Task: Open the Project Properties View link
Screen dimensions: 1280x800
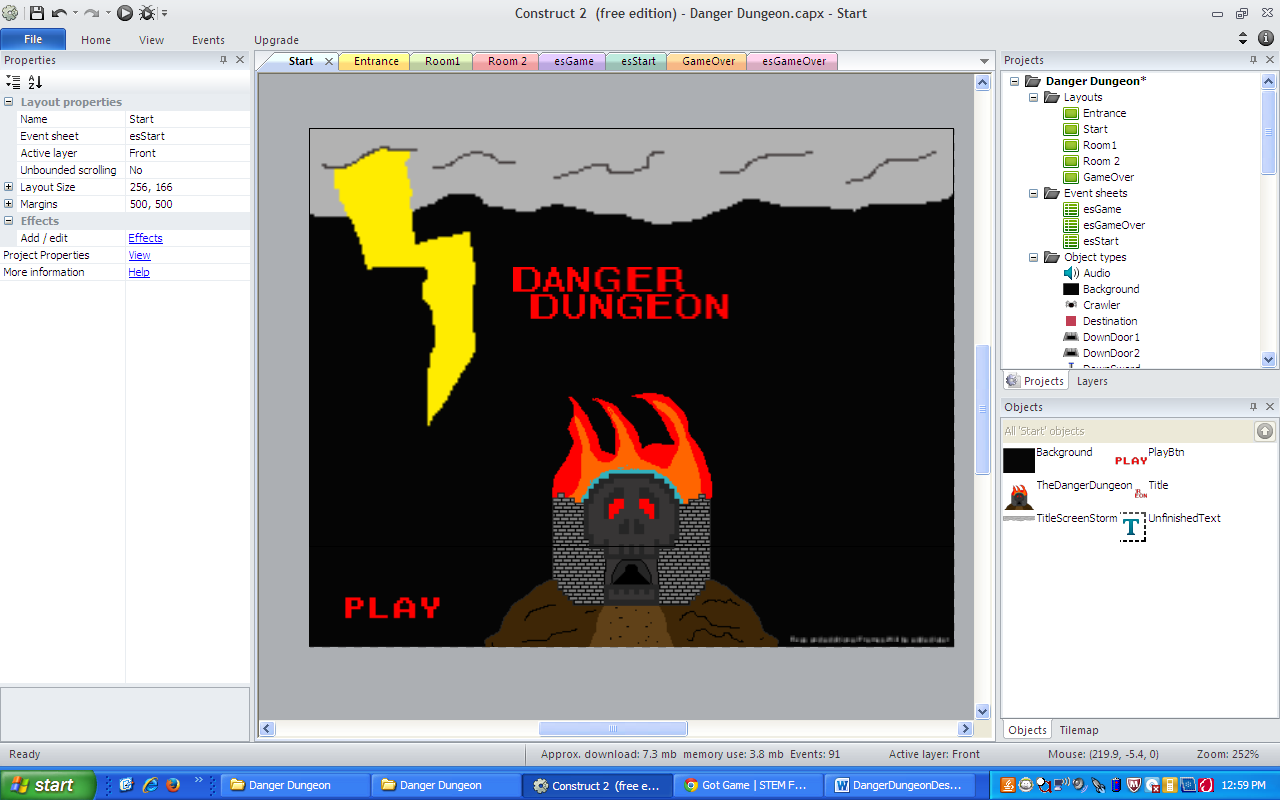Action: [x=139, y=255]
